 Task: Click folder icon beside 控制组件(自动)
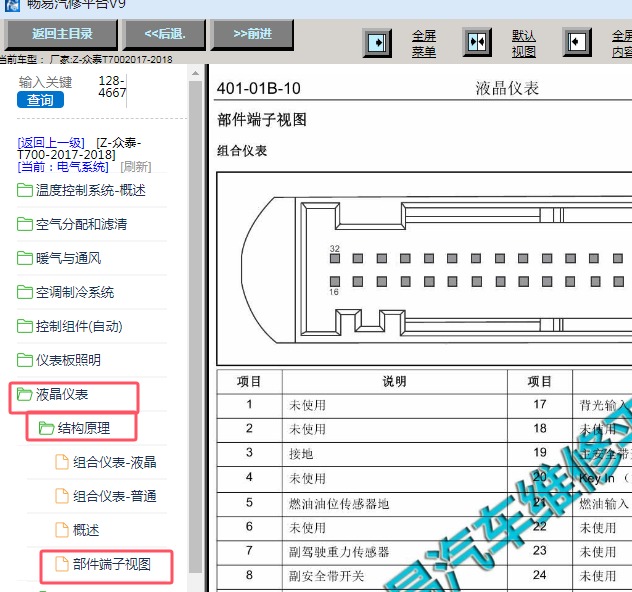[25, 326]
